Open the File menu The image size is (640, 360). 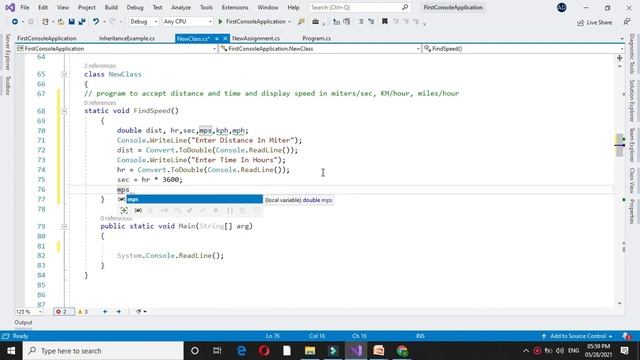tap(25, 7)
